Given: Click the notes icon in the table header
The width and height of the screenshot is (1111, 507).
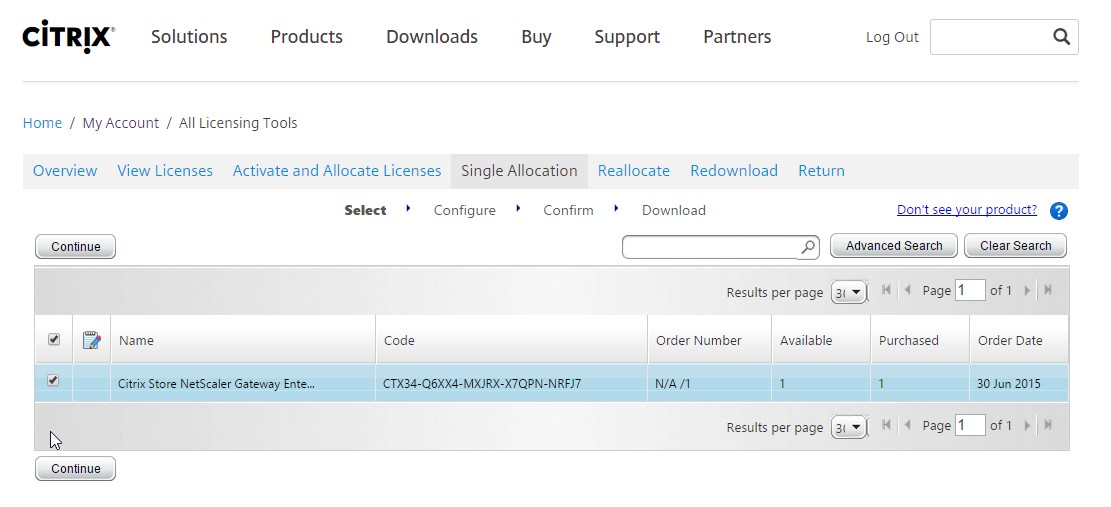Looking at the screenshot, I should 91,340.
